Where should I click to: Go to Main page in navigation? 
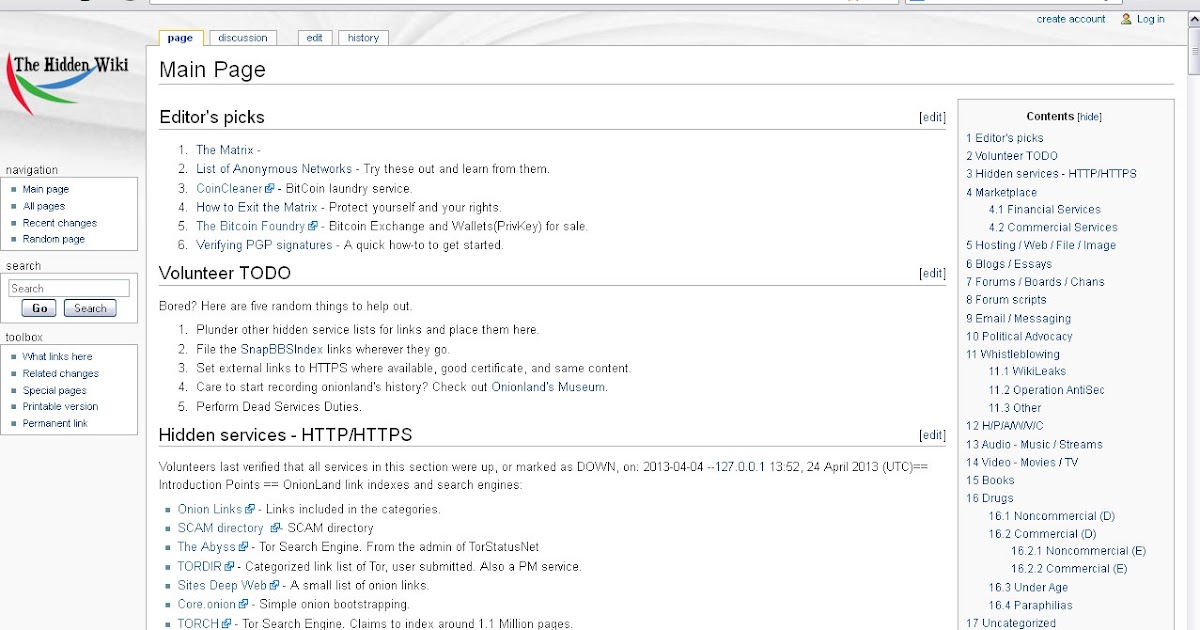(46, 189)
